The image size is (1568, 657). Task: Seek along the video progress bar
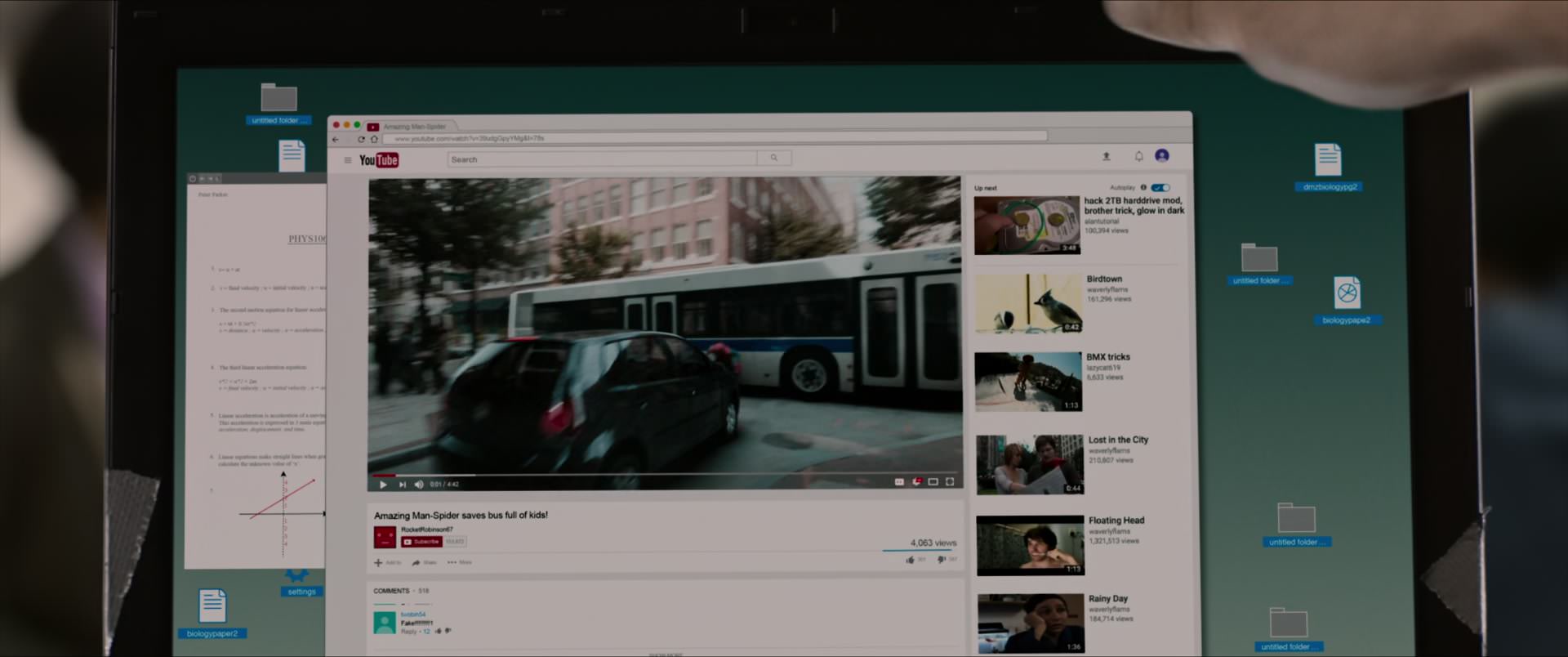[x=666, y=474]
